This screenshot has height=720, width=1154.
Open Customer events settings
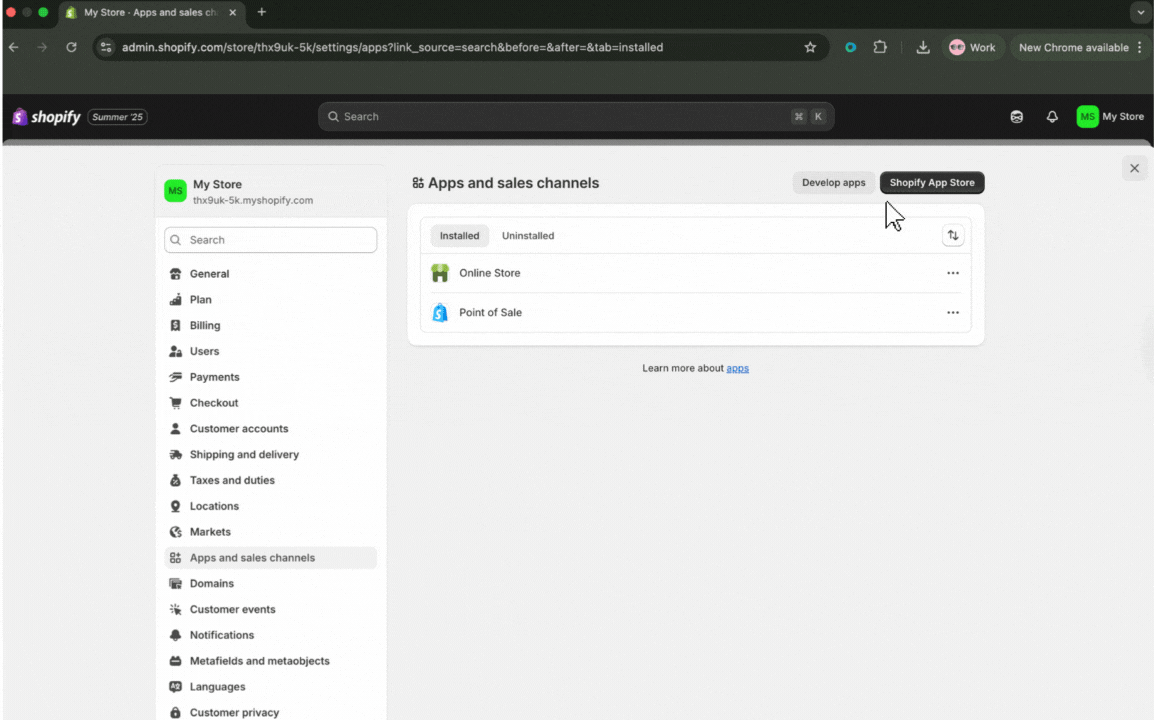(270, 609)
